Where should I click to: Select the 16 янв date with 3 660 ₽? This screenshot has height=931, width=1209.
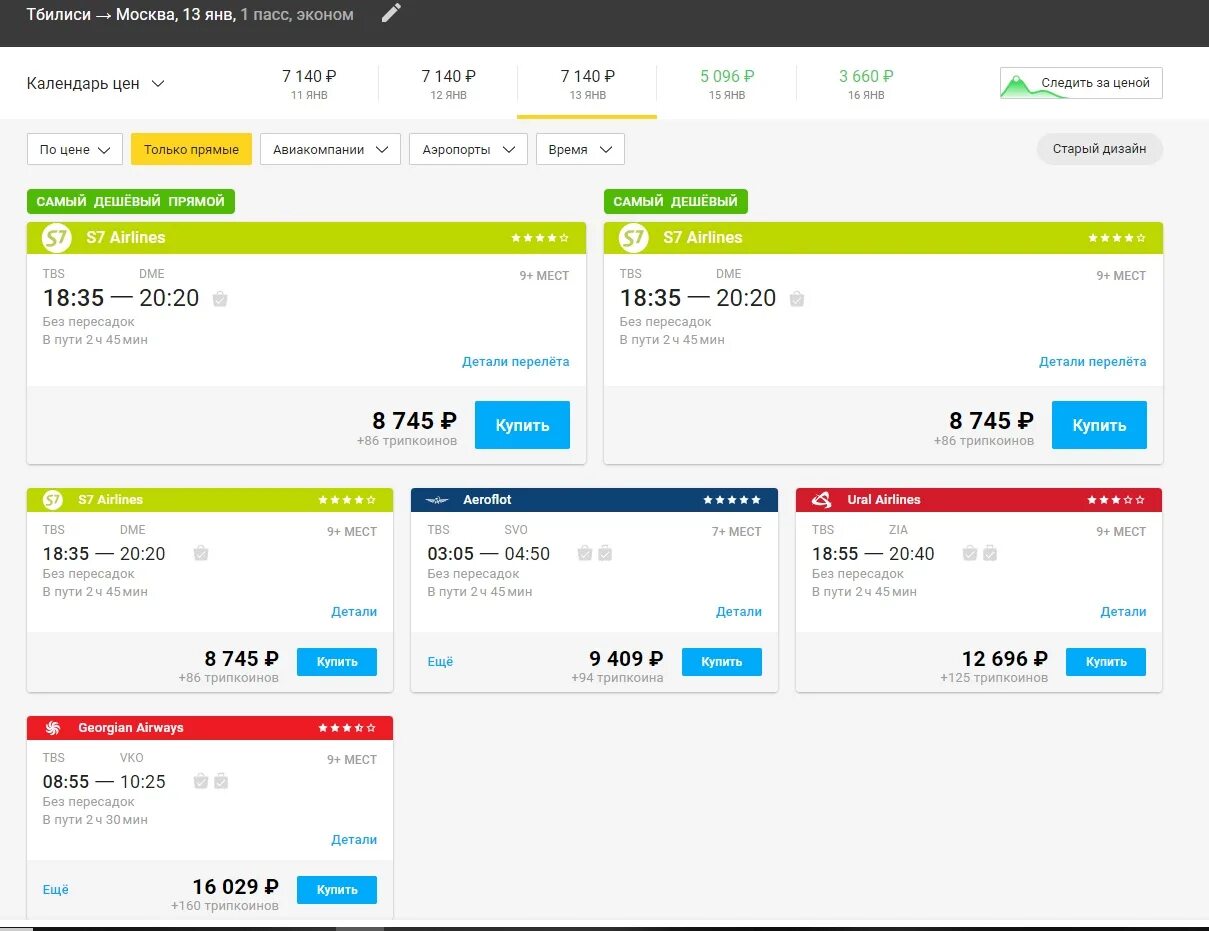[x=866, y=84]
